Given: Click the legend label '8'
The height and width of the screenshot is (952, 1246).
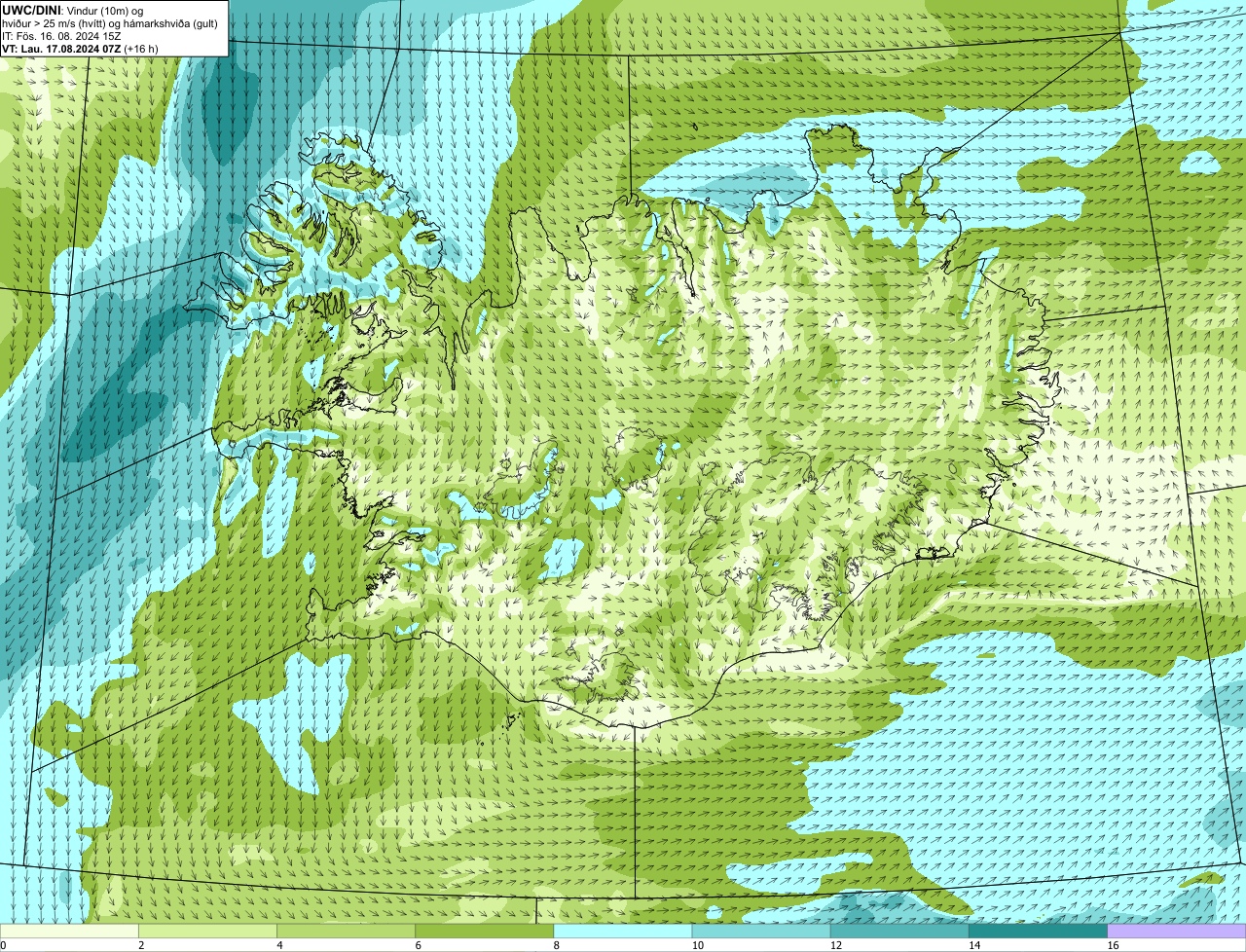Looking at the screenshot, I should coord(557,945).
